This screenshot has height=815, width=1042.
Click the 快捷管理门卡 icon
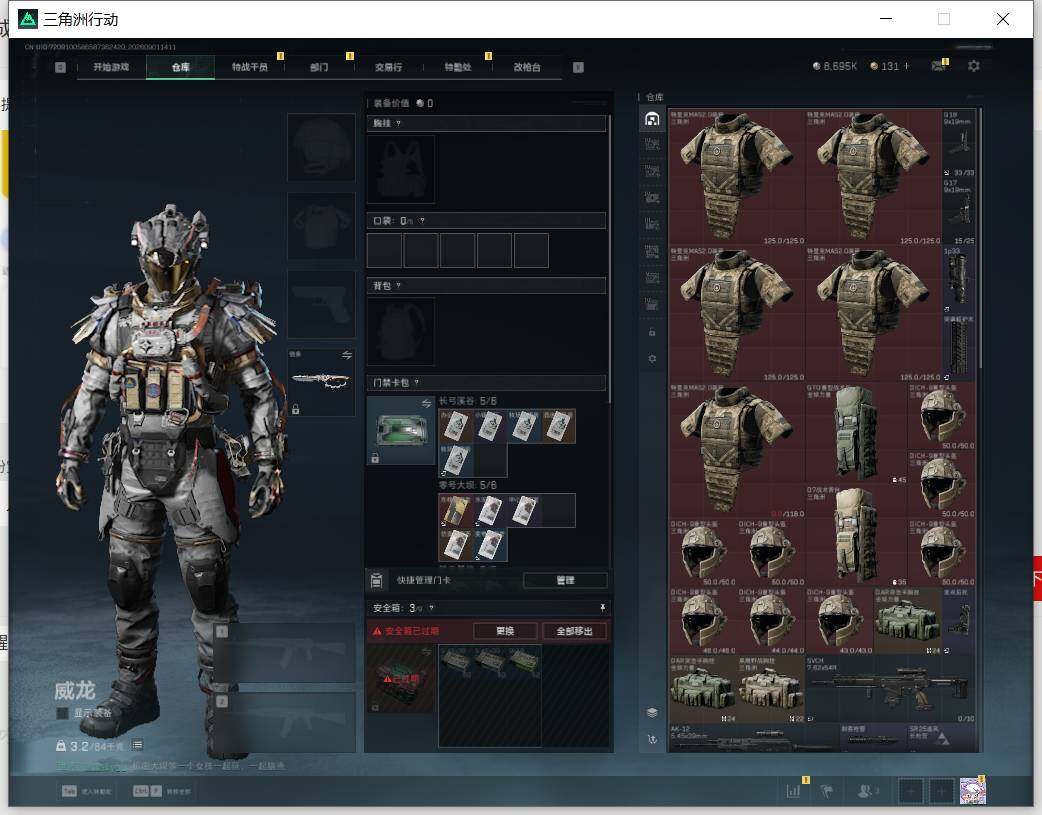click(376, 580)
